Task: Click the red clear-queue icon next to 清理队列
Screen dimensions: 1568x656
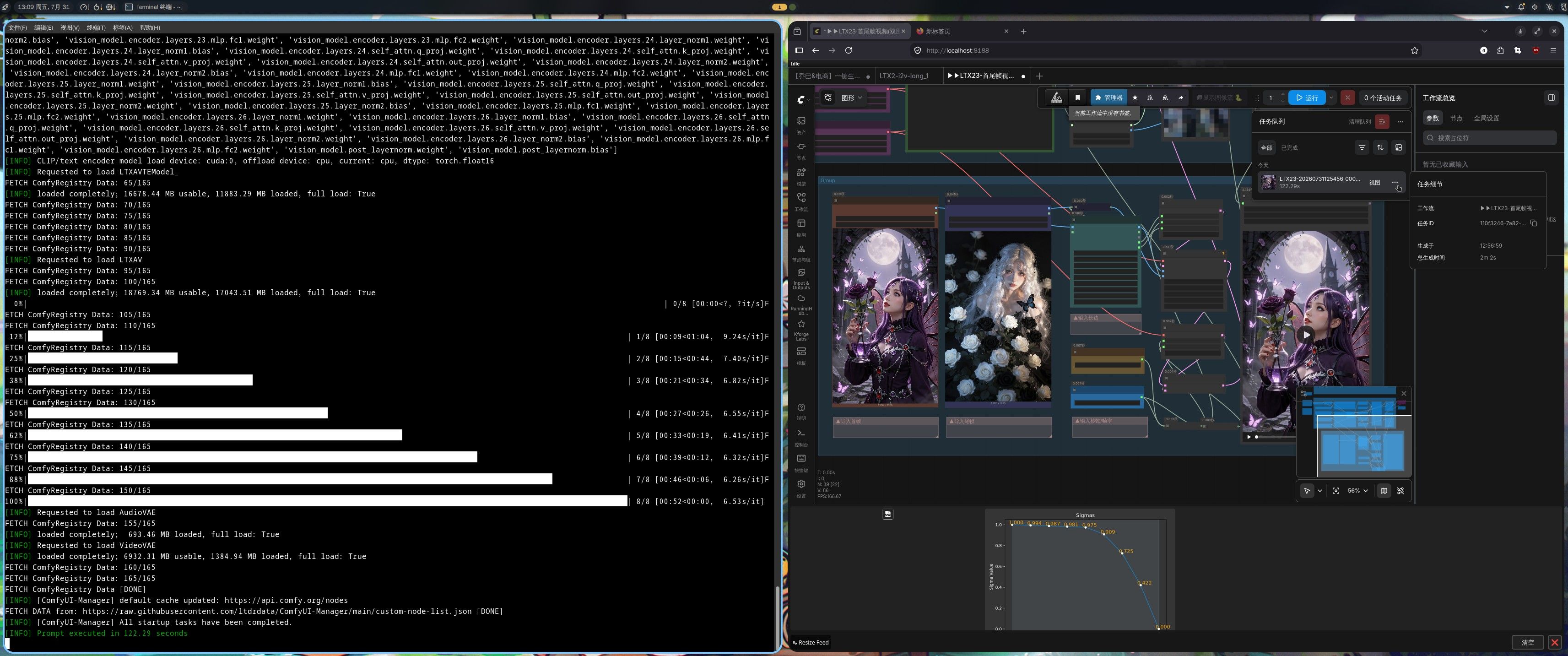Action: click(x=1382, y=122)
